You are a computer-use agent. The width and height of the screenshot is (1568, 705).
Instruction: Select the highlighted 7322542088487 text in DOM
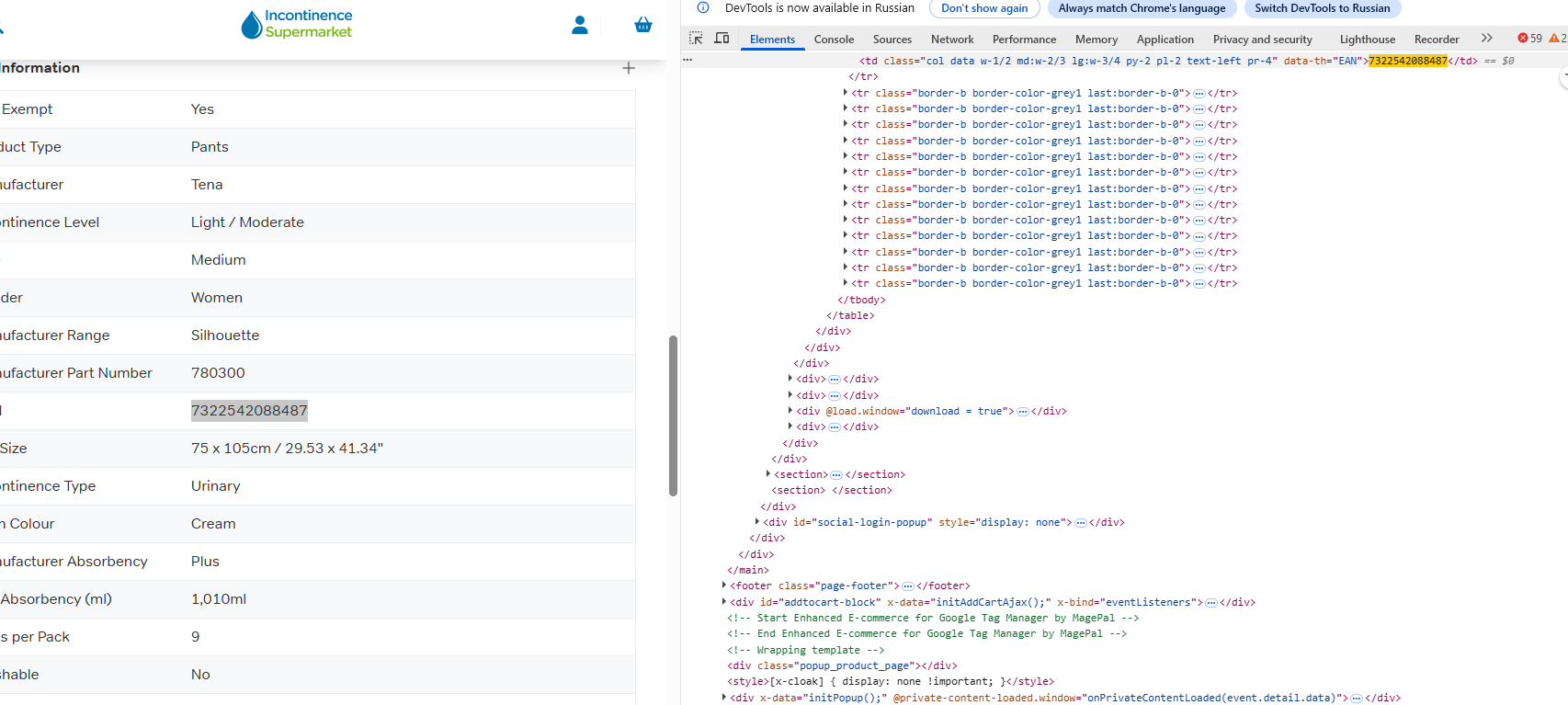(x=1407, y=61)
